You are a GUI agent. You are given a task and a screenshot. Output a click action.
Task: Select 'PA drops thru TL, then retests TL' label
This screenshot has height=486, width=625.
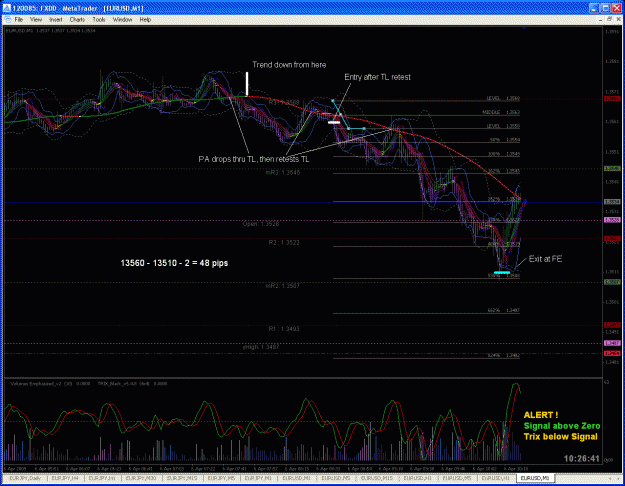pos(254,159)
